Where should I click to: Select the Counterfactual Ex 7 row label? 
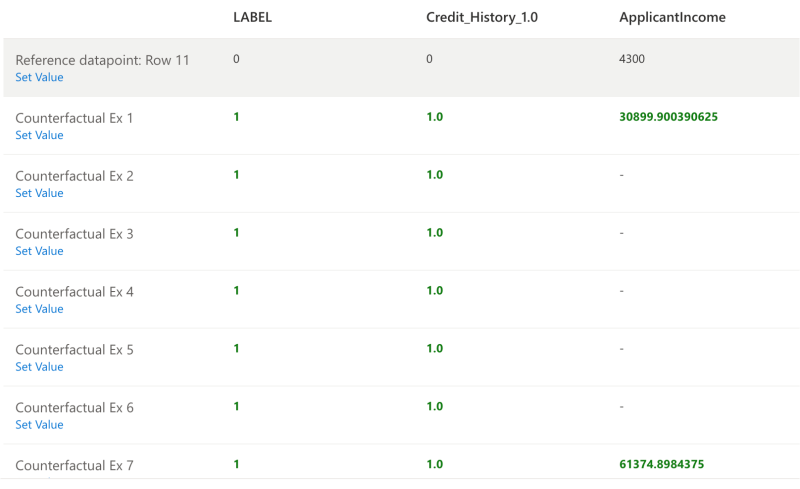point(74,466)
